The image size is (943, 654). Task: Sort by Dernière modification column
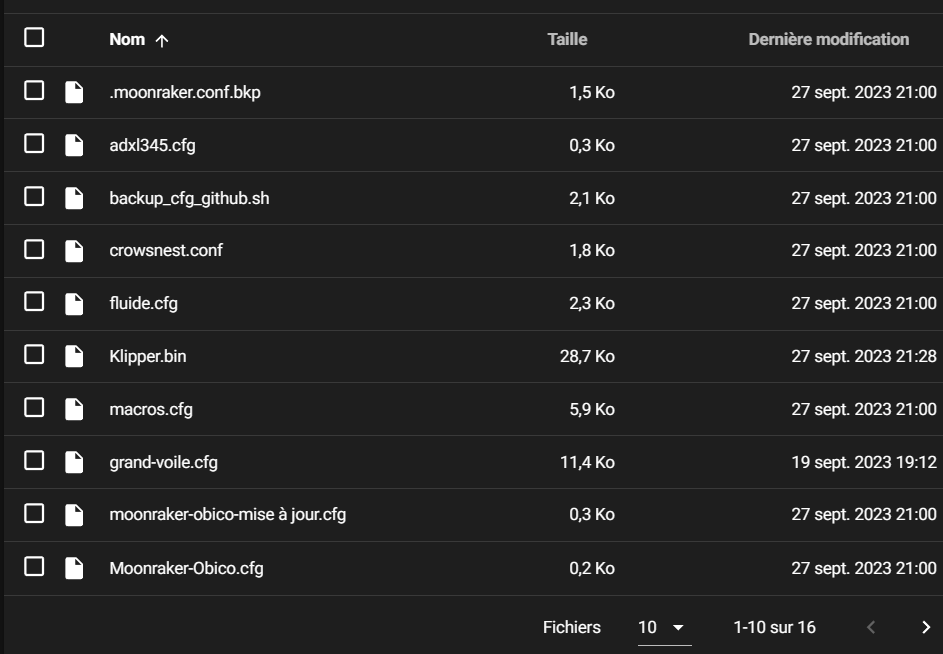(829, 40)
